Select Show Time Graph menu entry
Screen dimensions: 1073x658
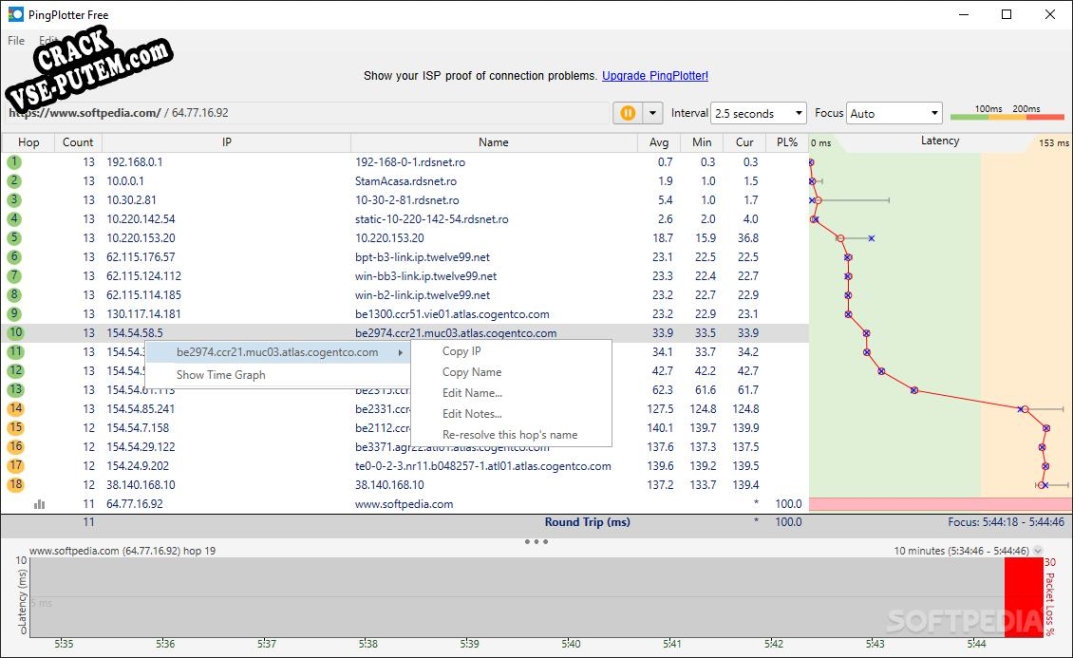coord(221,375)
